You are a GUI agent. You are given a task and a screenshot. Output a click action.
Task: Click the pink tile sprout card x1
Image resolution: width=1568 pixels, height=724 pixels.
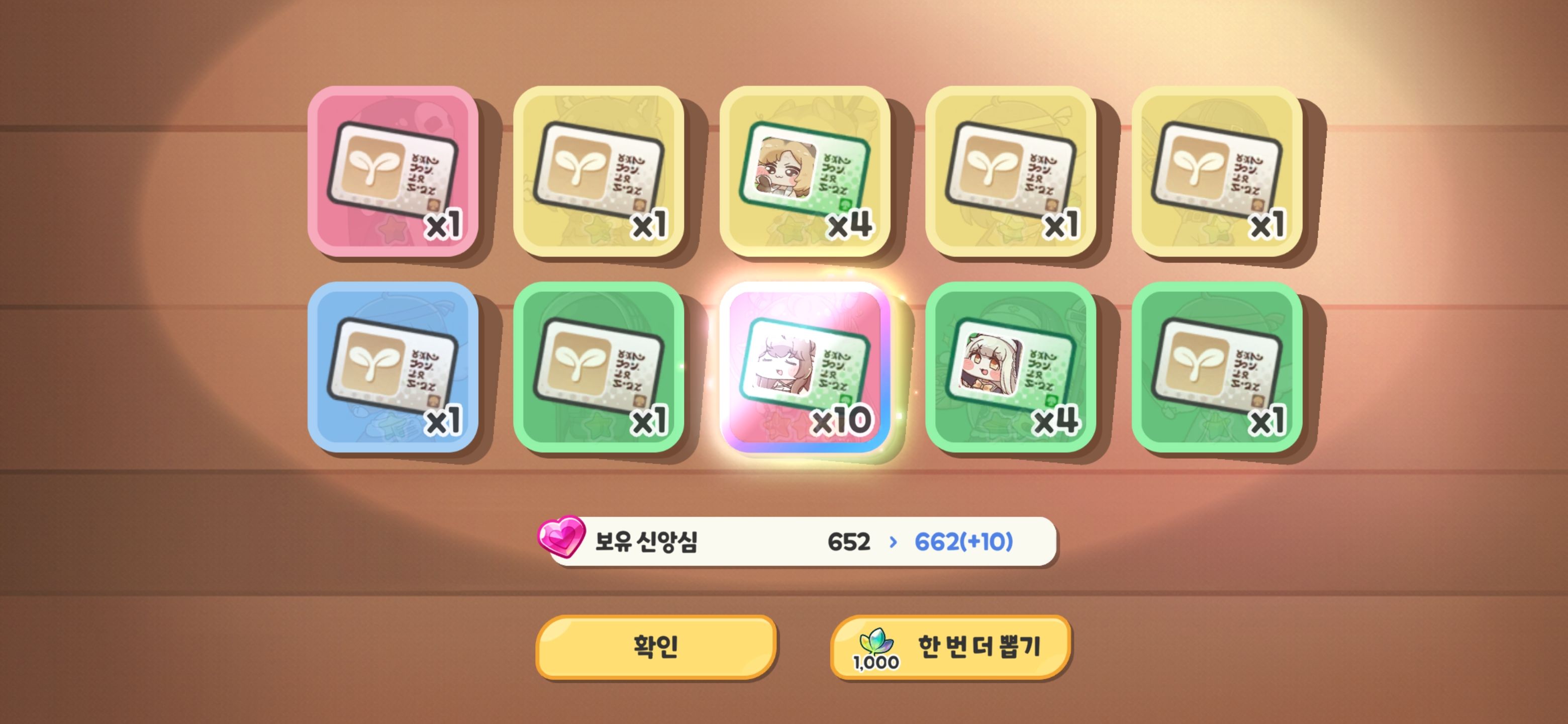[393, 171]
